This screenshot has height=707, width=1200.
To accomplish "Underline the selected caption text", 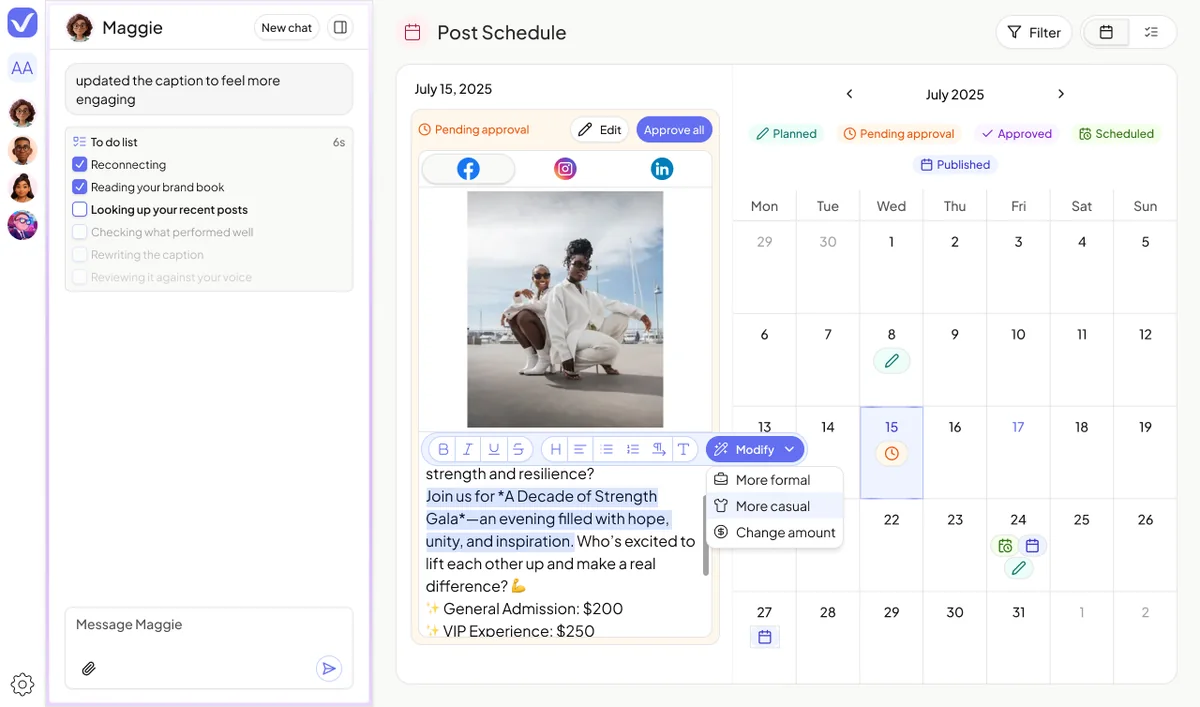I will [x=493, y=450].
